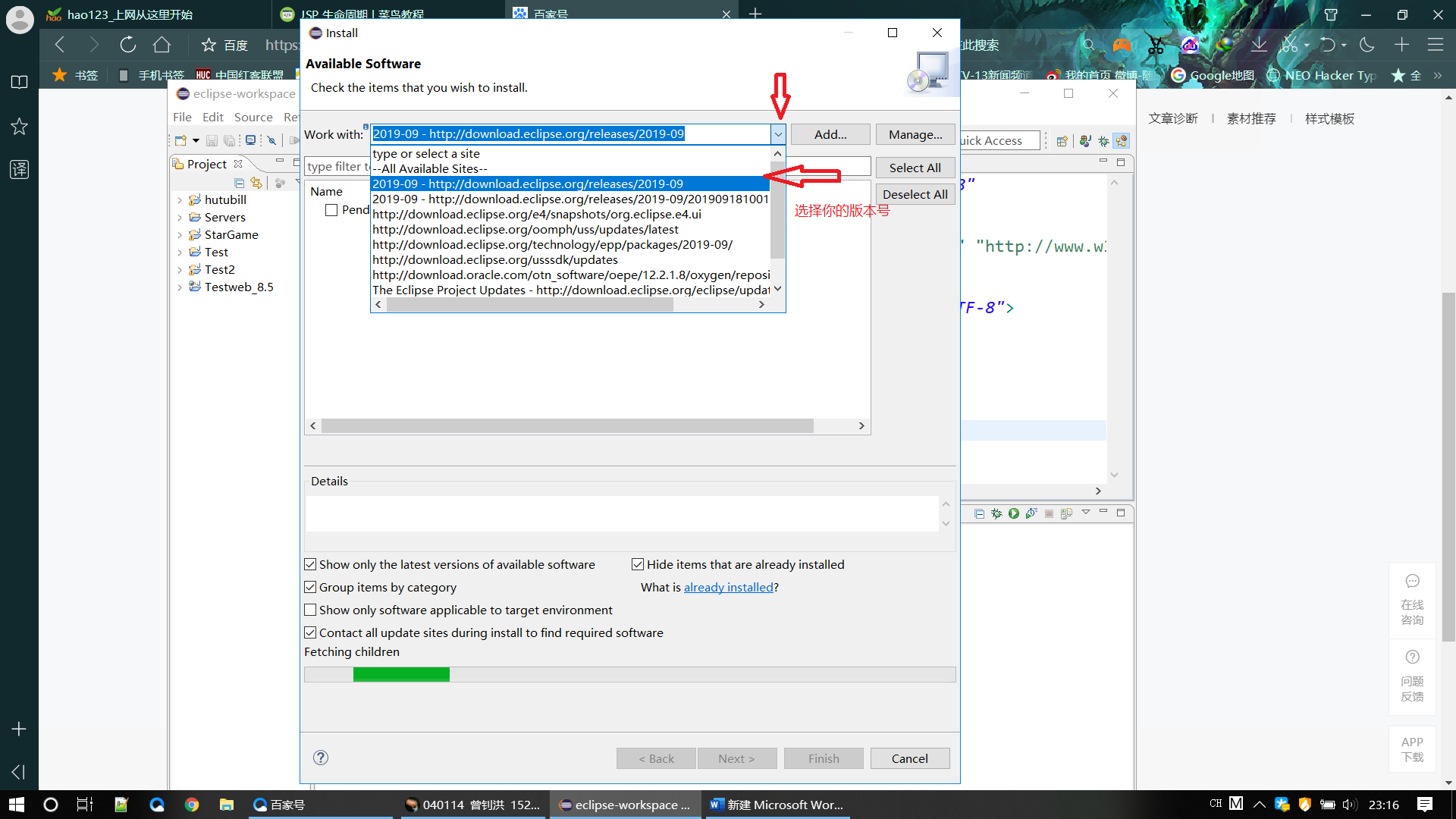Image resolution: width=1456 pixels, height=819 pixels.
Task: Open the browser download manager icon
Action: coord(1259,45)
